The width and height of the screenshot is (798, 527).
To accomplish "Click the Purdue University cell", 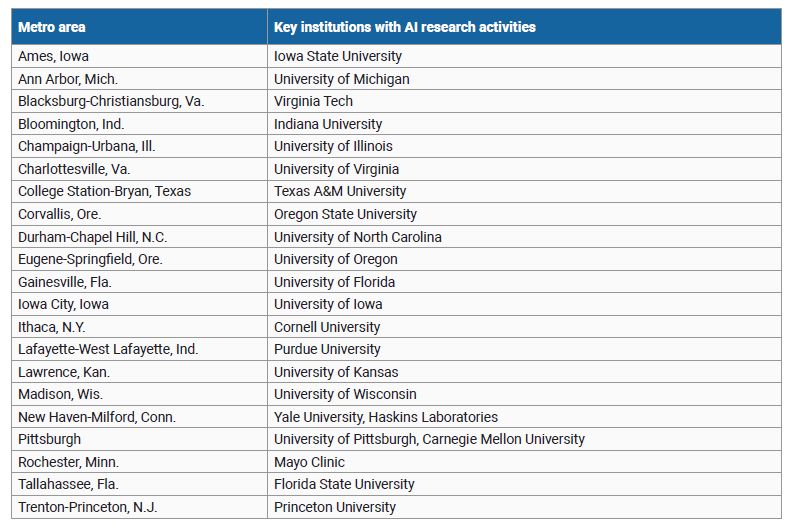I will pos(327,349).
